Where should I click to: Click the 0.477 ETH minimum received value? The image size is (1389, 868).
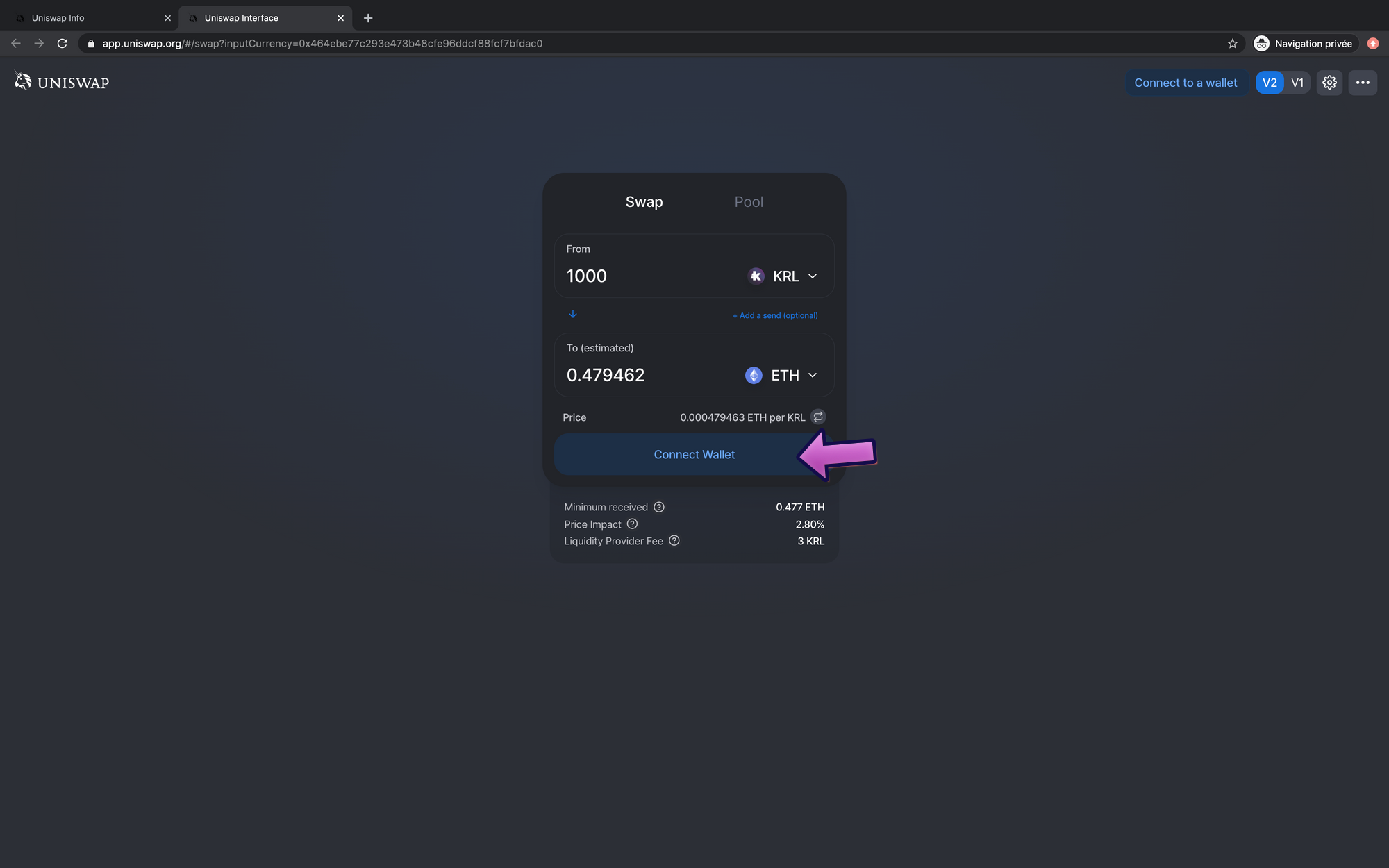(800, 508)
